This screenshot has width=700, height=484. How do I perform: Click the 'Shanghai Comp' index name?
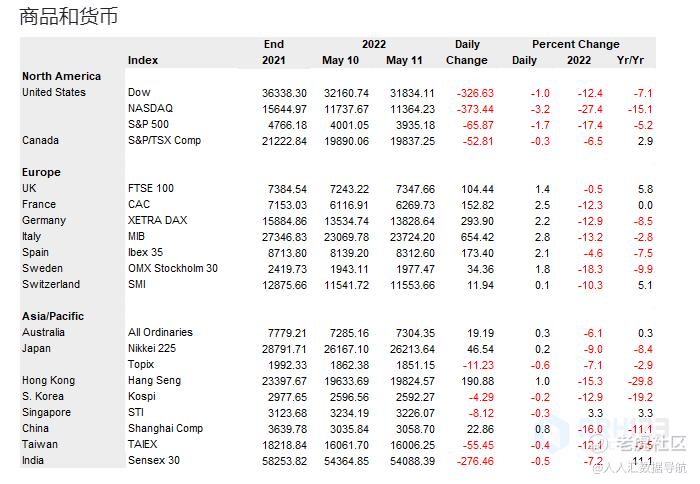coord(165,428)
